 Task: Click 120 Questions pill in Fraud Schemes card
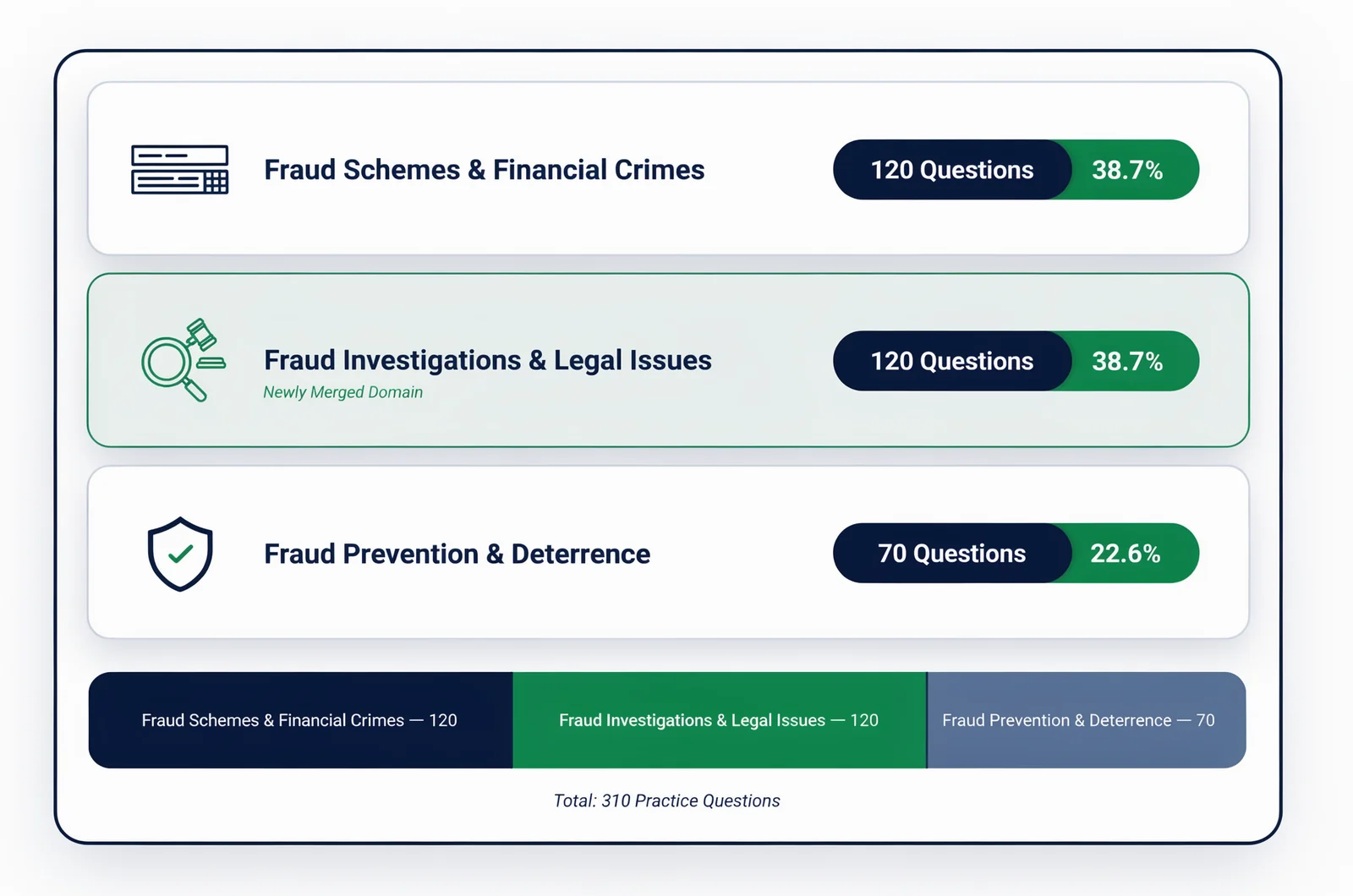tap(952, 170)
